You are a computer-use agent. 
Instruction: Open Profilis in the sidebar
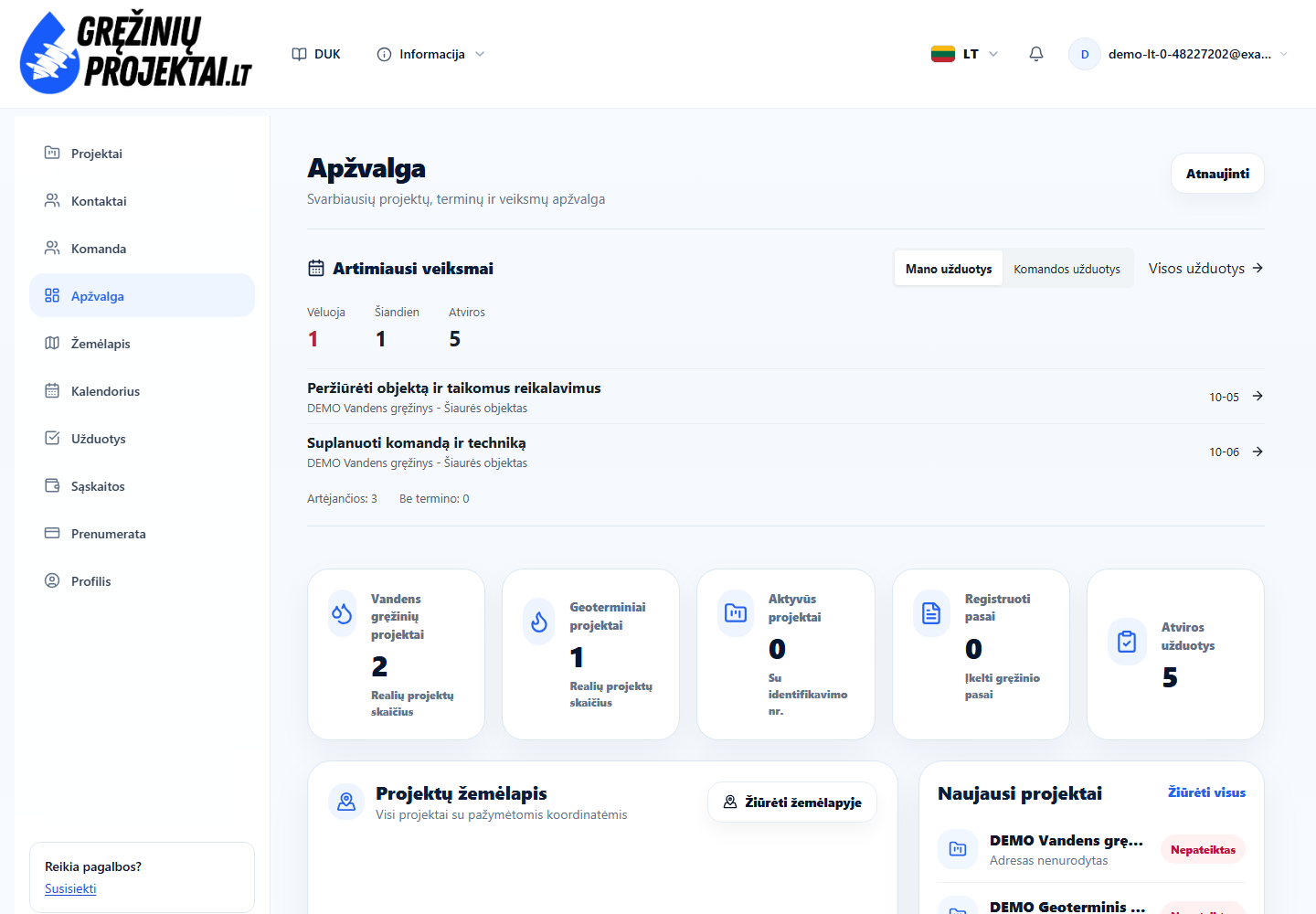(142, 581)
